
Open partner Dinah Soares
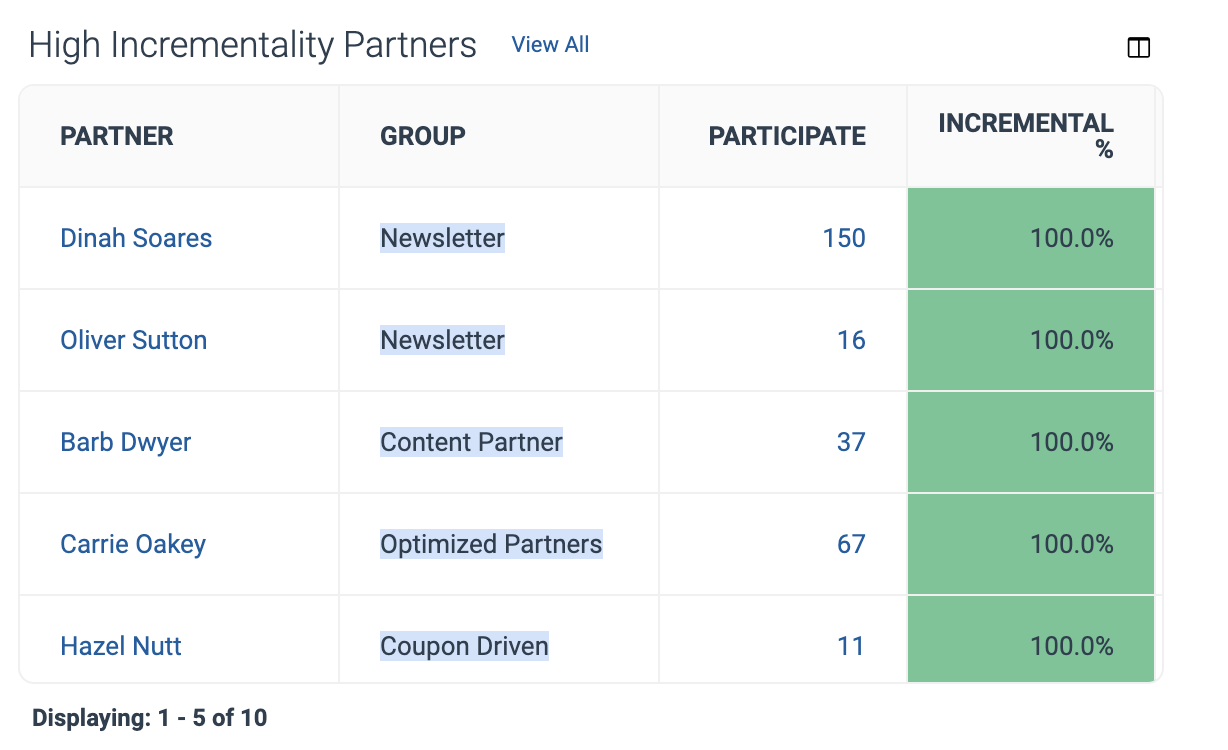click(x=136, y=238)
